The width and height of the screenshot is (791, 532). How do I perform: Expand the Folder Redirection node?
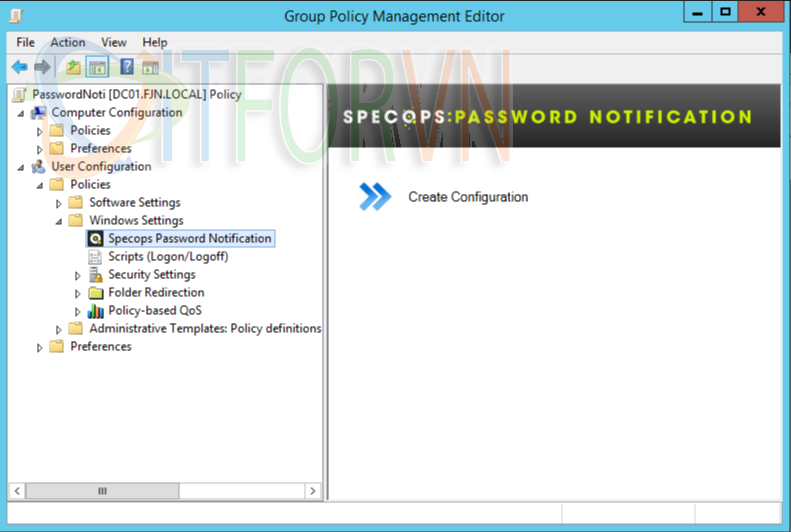tap(78, 293)
